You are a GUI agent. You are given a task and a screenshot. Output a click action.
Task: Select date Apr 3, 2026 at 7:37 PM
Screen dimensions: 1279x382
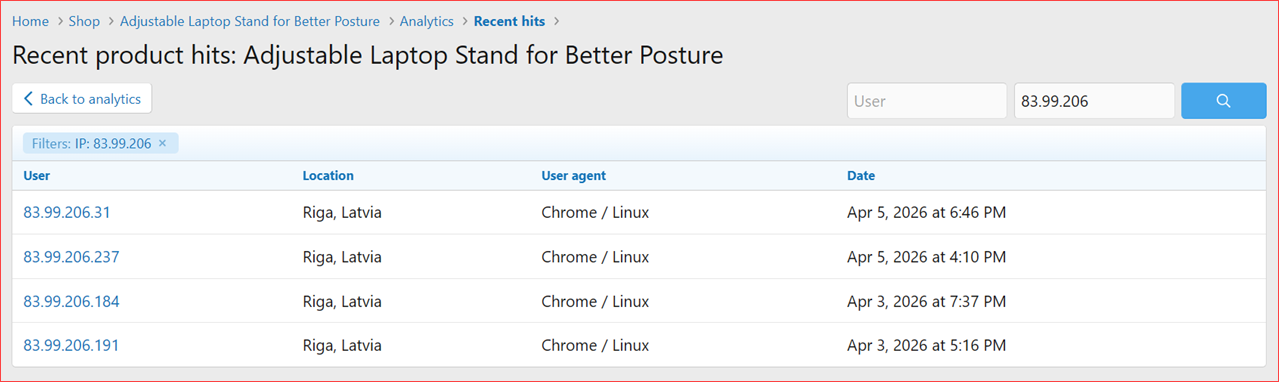click(927, 301)
